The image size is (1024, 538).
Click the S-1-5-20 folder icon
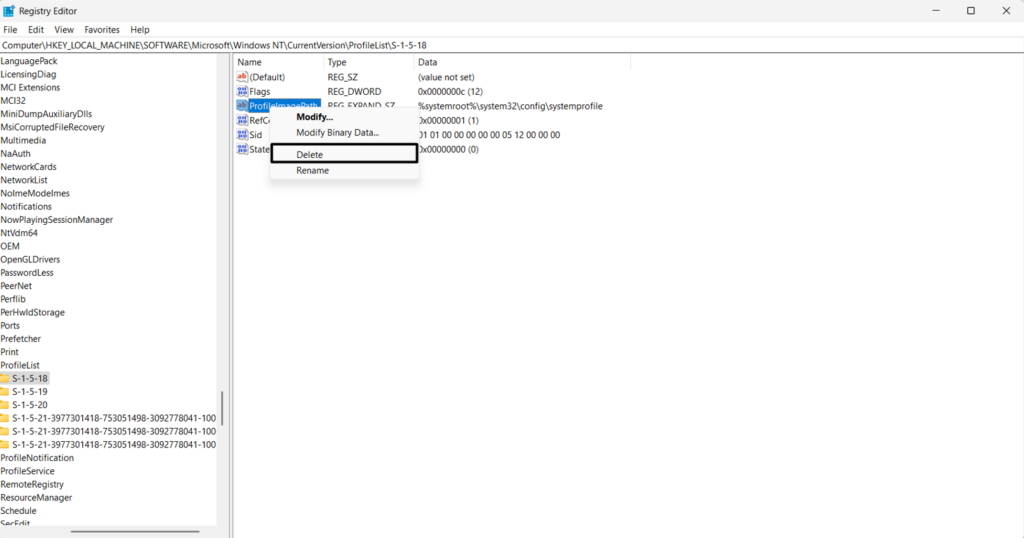pyautogui.click(x=5, y=405)
